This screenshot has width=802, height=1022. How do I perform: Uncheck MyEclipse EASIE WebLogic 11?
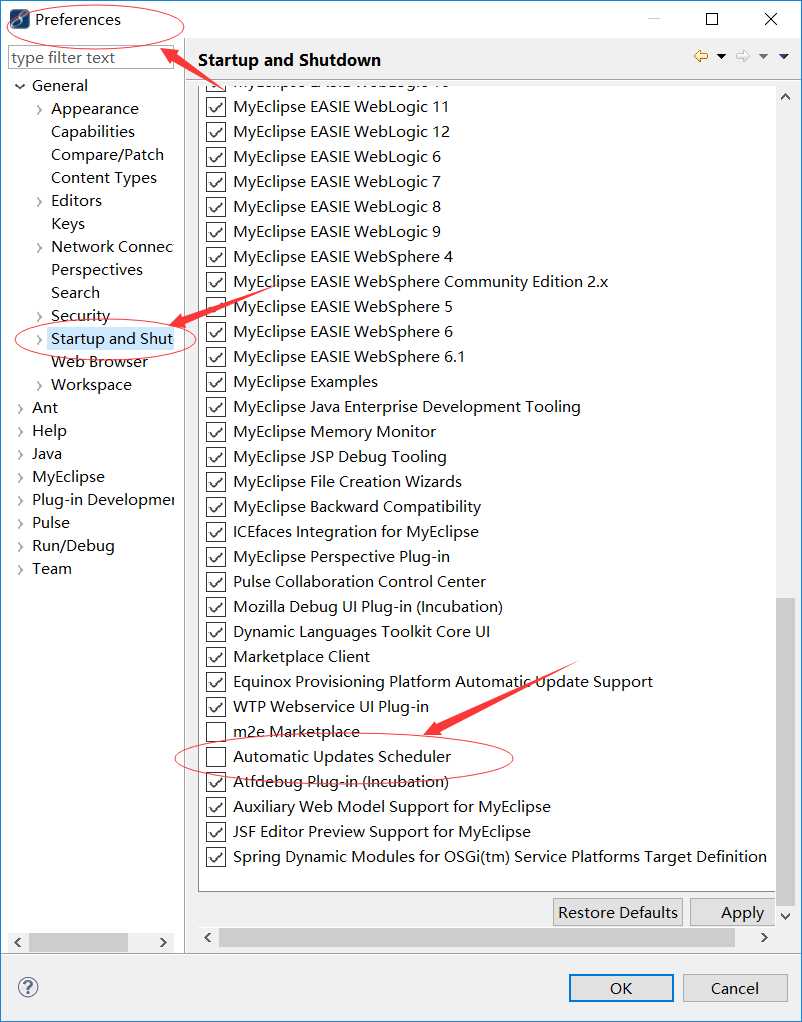pyautogui.click(x=216, y=107)
